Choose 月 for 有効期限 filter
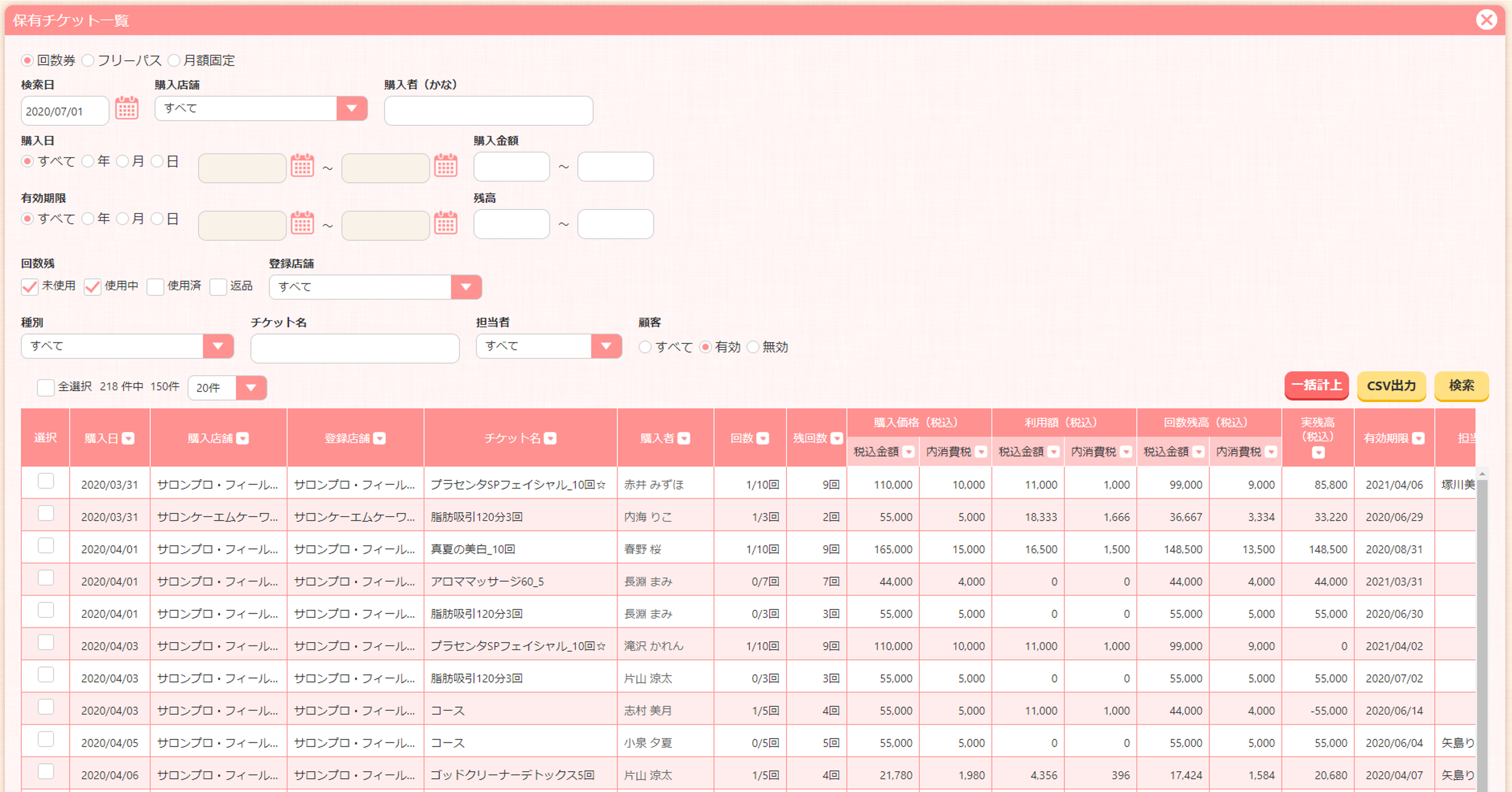Screen dimensions: 1512x792 pyautogui.click(x=122, y=218)
